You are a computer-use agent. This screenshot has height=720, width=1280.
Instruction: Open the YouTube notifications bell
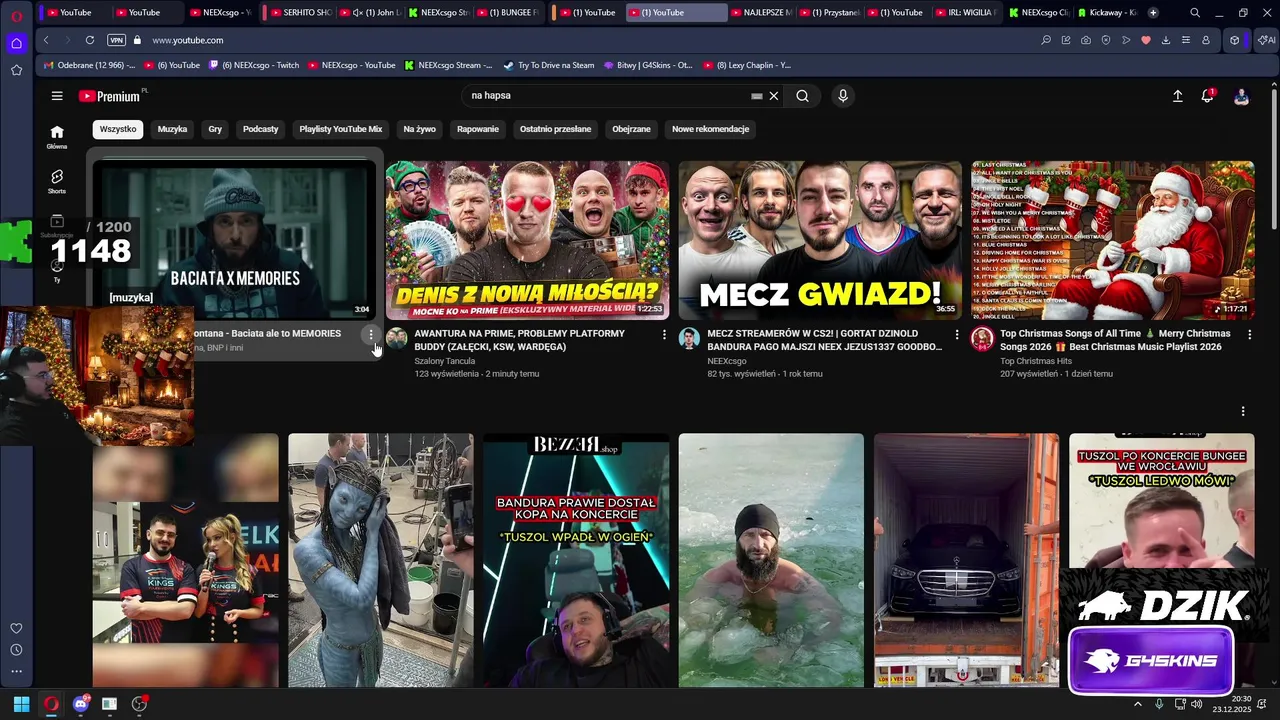(x=1208, y=96)
